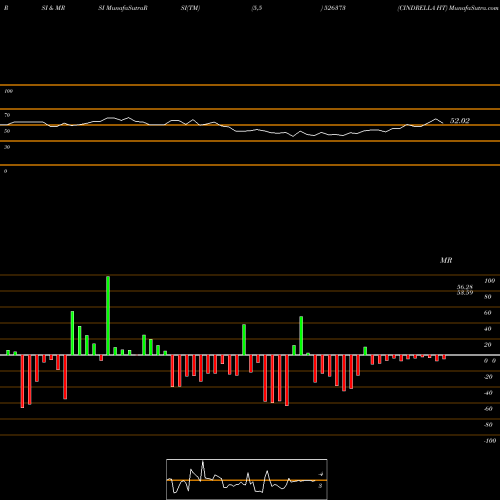Image resolution: width=500 pixels, height=500 pixels.
Task: Click the MR panel title label
Action: 446,260
